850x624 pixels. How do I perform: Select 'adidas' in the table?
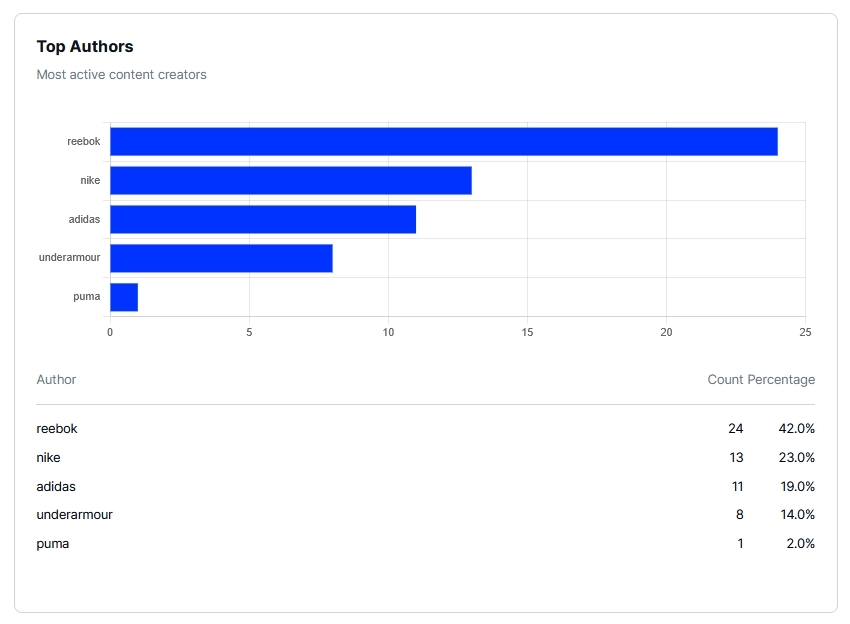point(56,487)
